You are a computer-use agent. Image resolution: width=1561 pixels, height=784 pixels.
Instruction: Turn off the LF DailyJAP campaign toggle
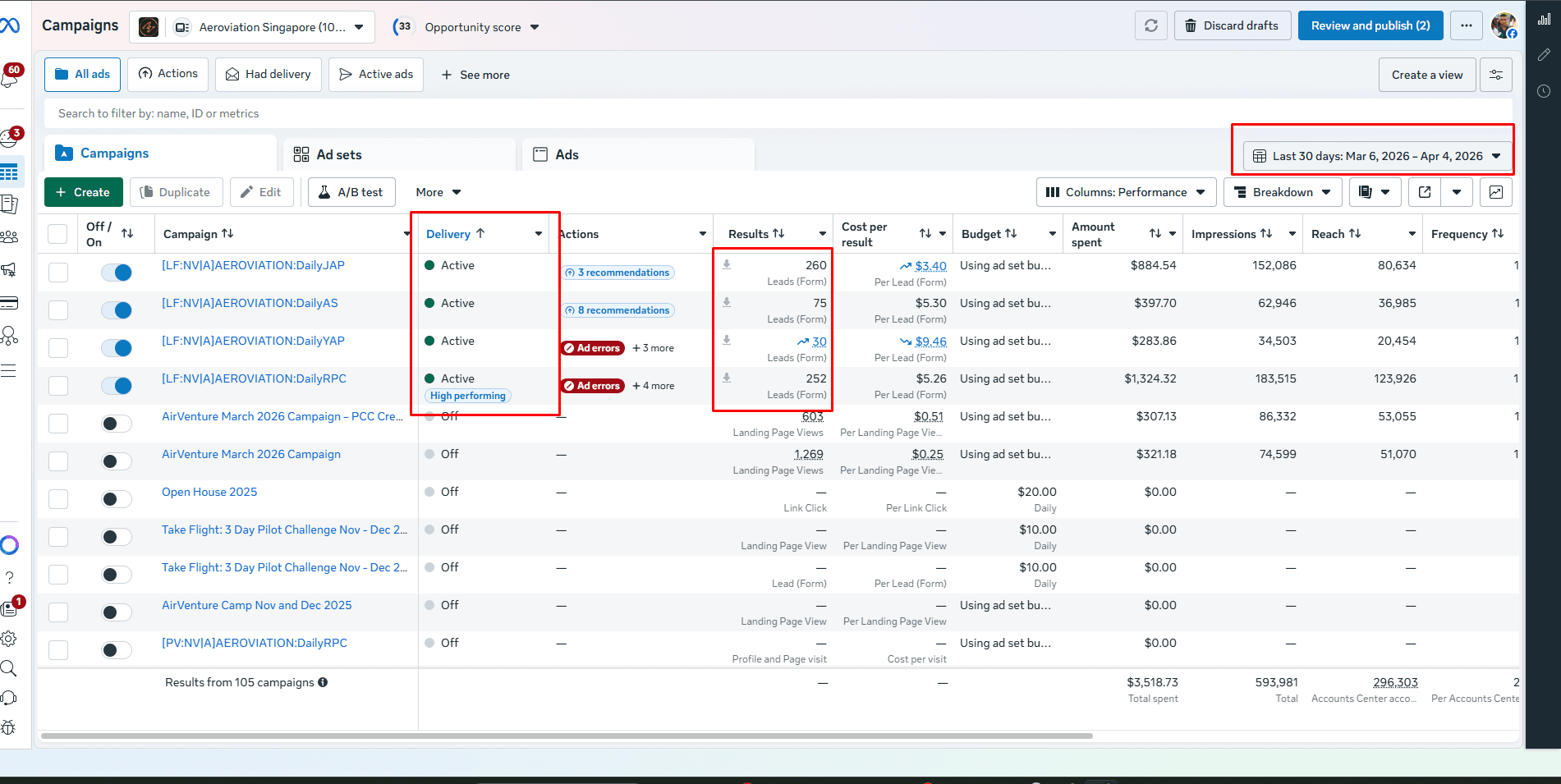coord(117,273)
